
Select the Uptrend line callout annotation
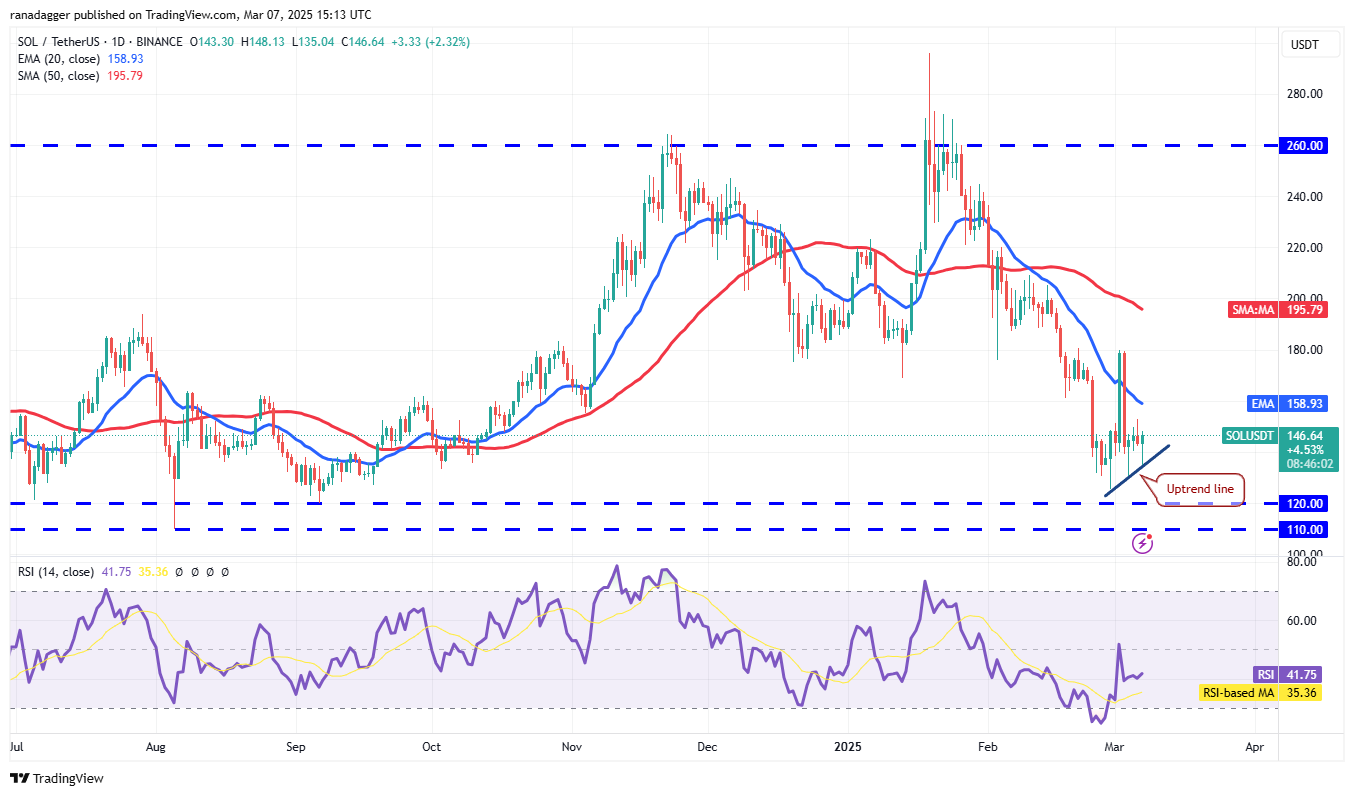pyautogui.click(x=1200, y=490)
